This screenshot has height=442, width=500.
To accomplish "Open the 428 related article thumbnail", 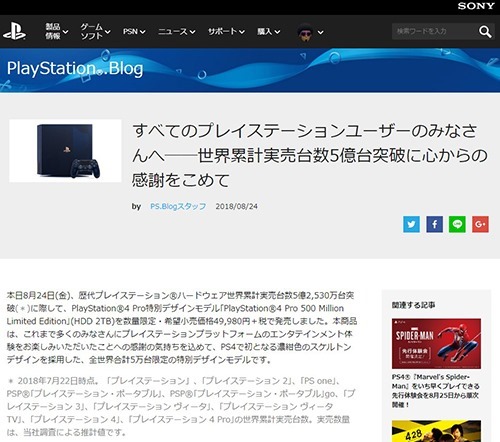I will (x=436, y=431).
